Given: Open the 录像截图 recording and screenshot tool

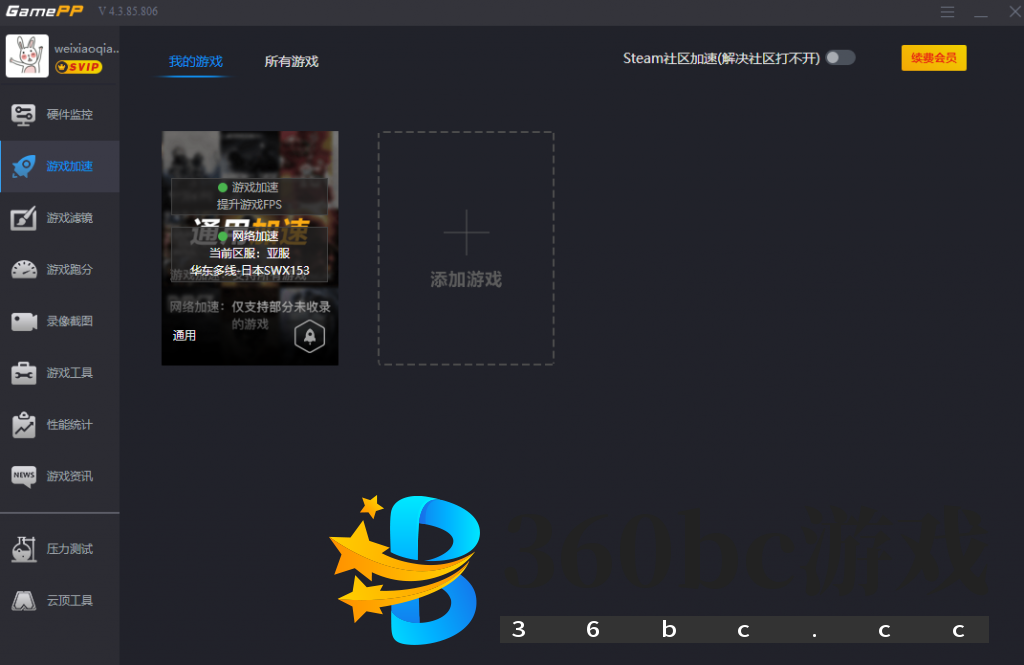Looking at the screenshot, I should tap(60, 321).
